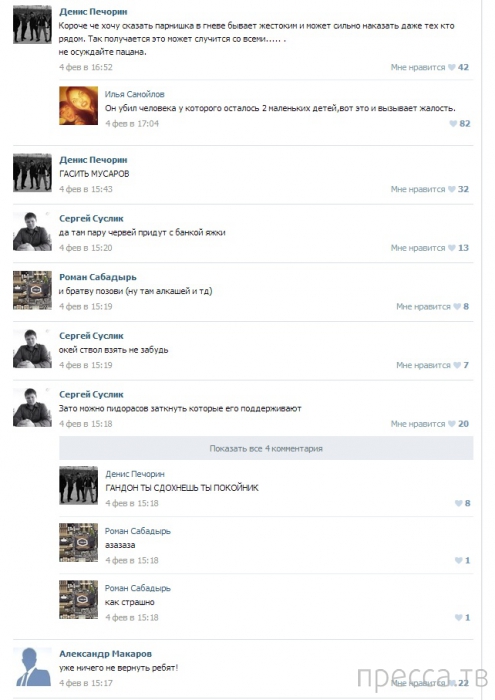495x700 pixels.
Task: Open the 4 фев в 17:04 reply timestamp
Action: pos(132,124)
